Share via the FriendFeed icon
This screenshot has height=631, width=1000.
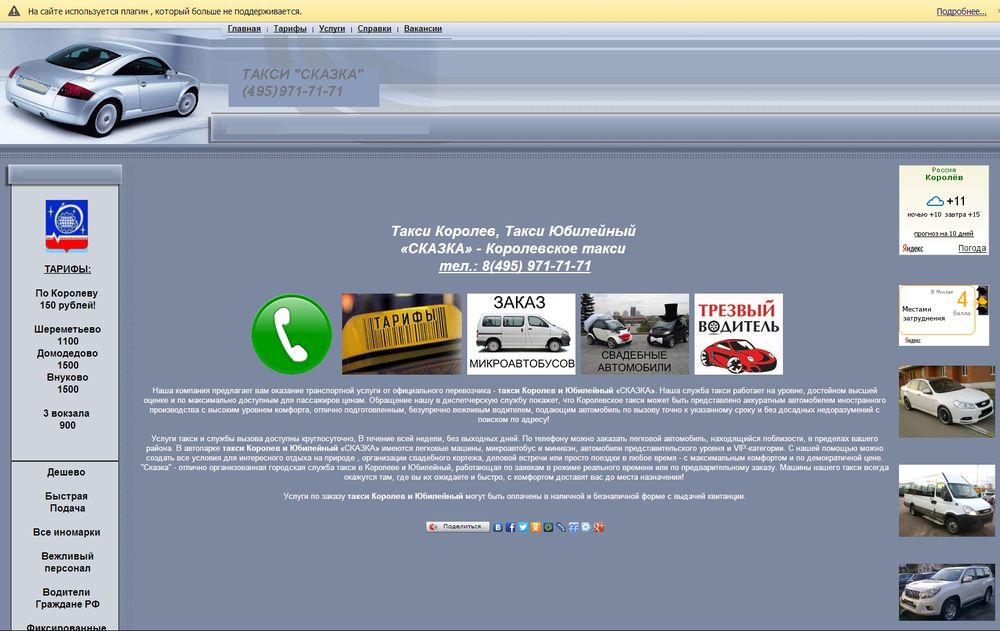click(573, 527)
